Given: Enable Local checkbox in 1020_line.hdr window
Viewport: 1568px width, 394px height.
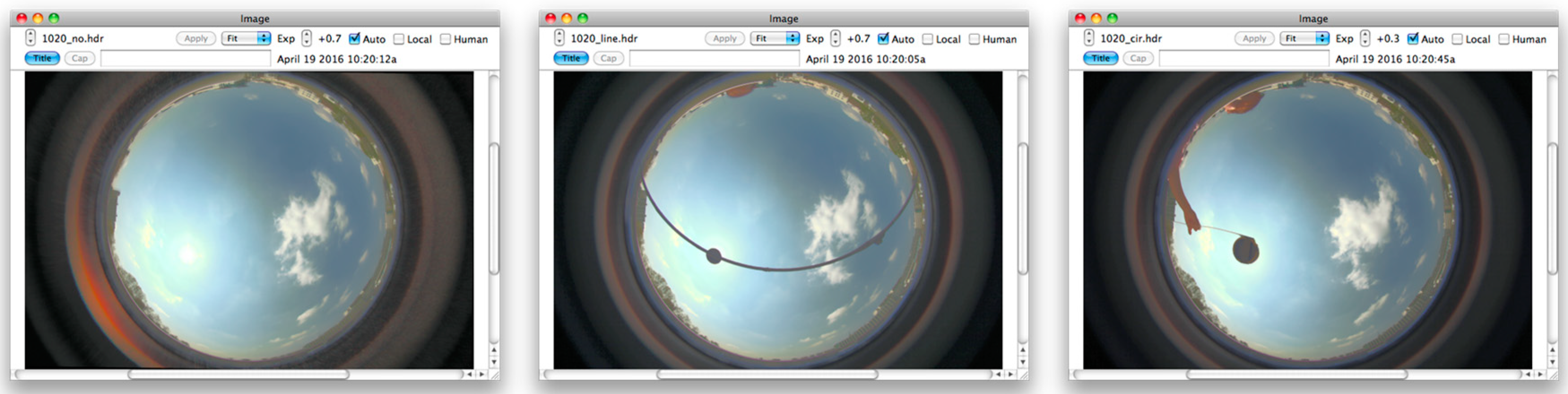Looking at the screenshot, I should pos(927,39).
